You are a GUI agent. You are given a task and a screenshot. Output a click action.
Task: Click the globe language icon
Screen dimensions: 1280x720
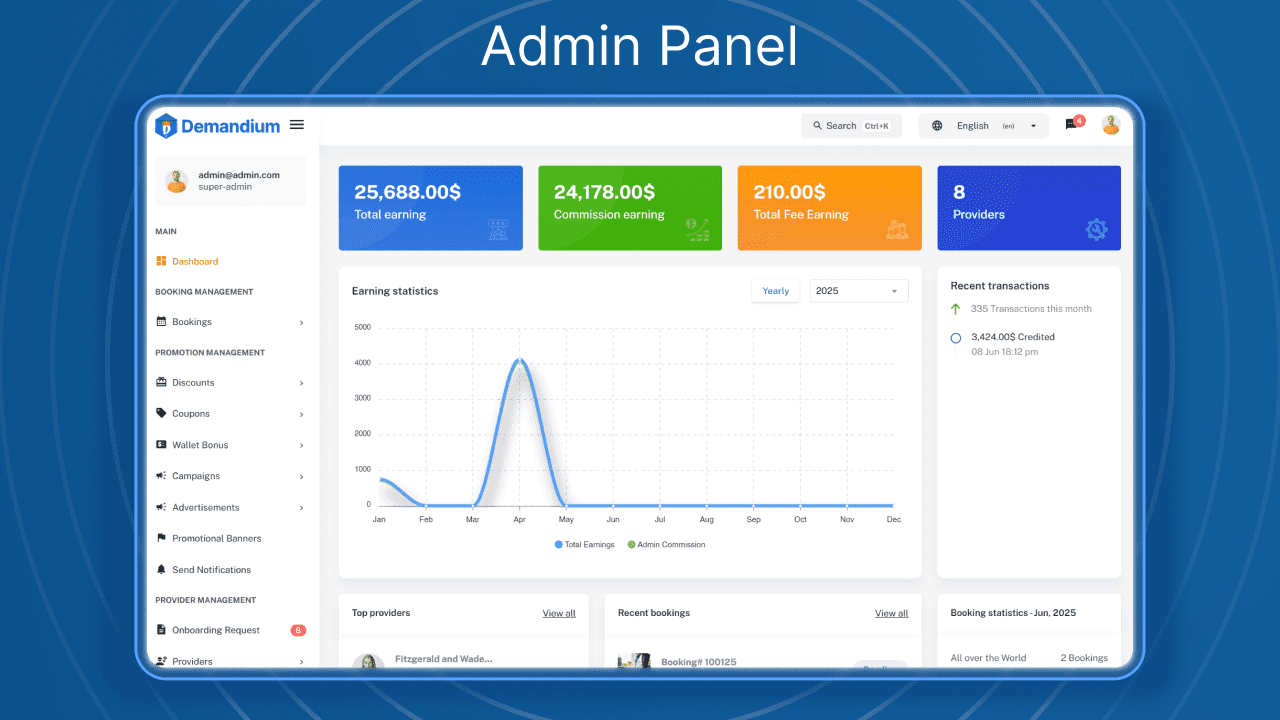pyautogui.click(x=937, y=125)
